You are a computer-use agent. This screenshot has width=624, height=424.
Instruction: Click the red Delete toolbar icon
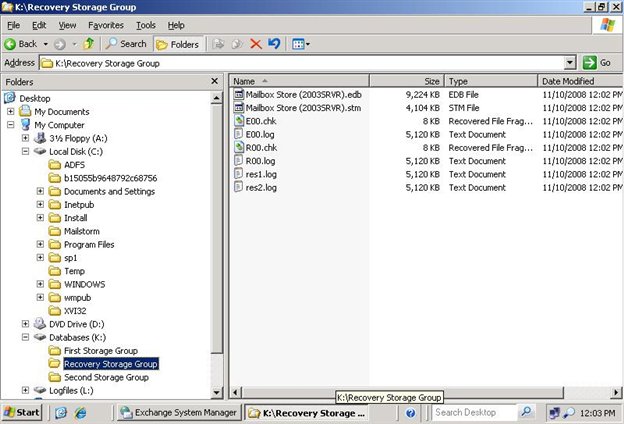(x=255, y=44)
